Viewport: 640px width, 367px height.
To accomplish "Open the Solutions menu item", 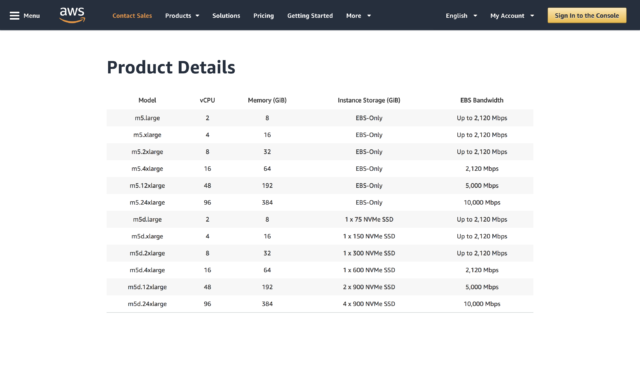I will click(x=226, y=16).
